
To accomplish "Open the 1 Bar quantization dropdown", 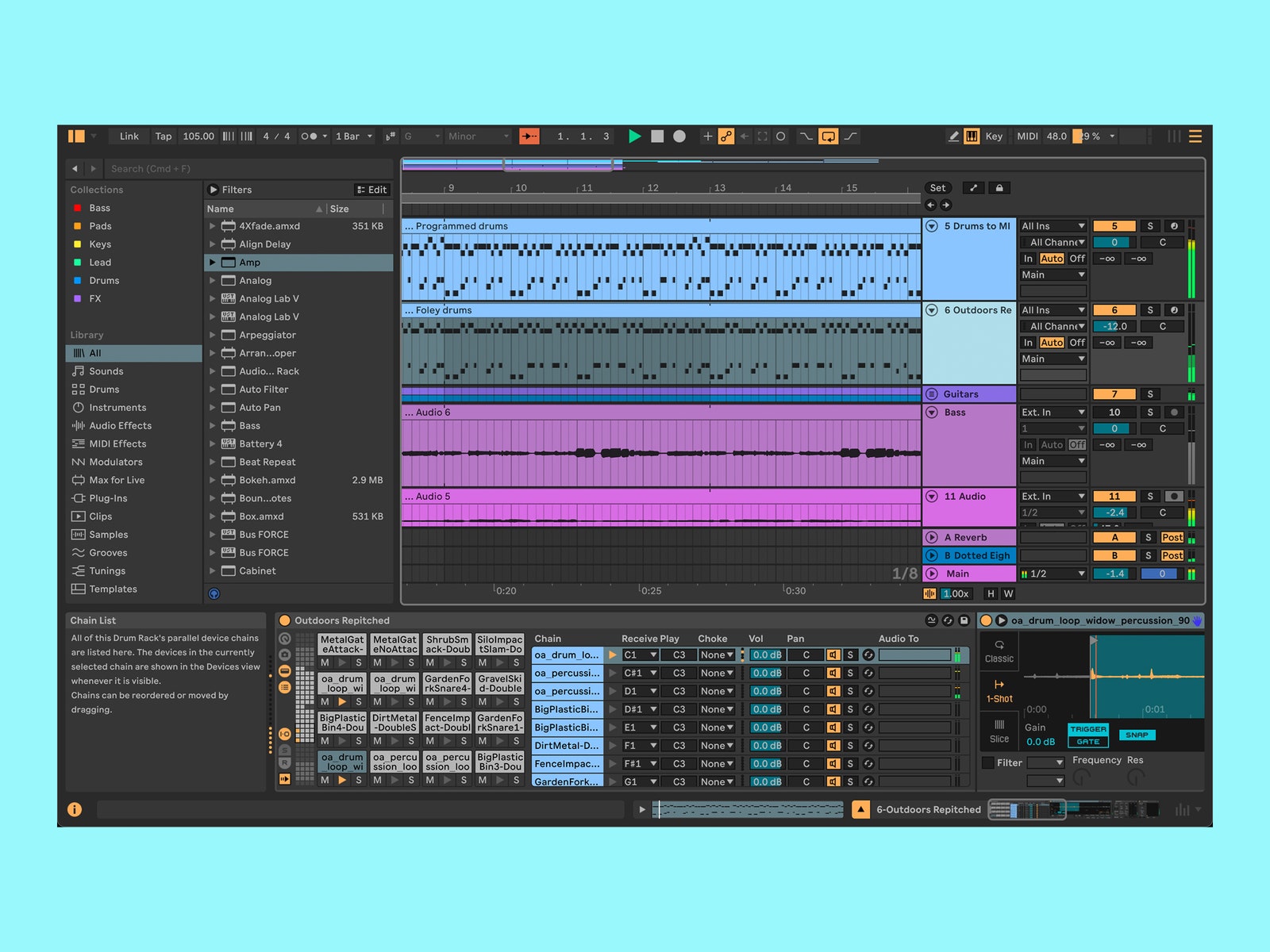I will point(353,136).
